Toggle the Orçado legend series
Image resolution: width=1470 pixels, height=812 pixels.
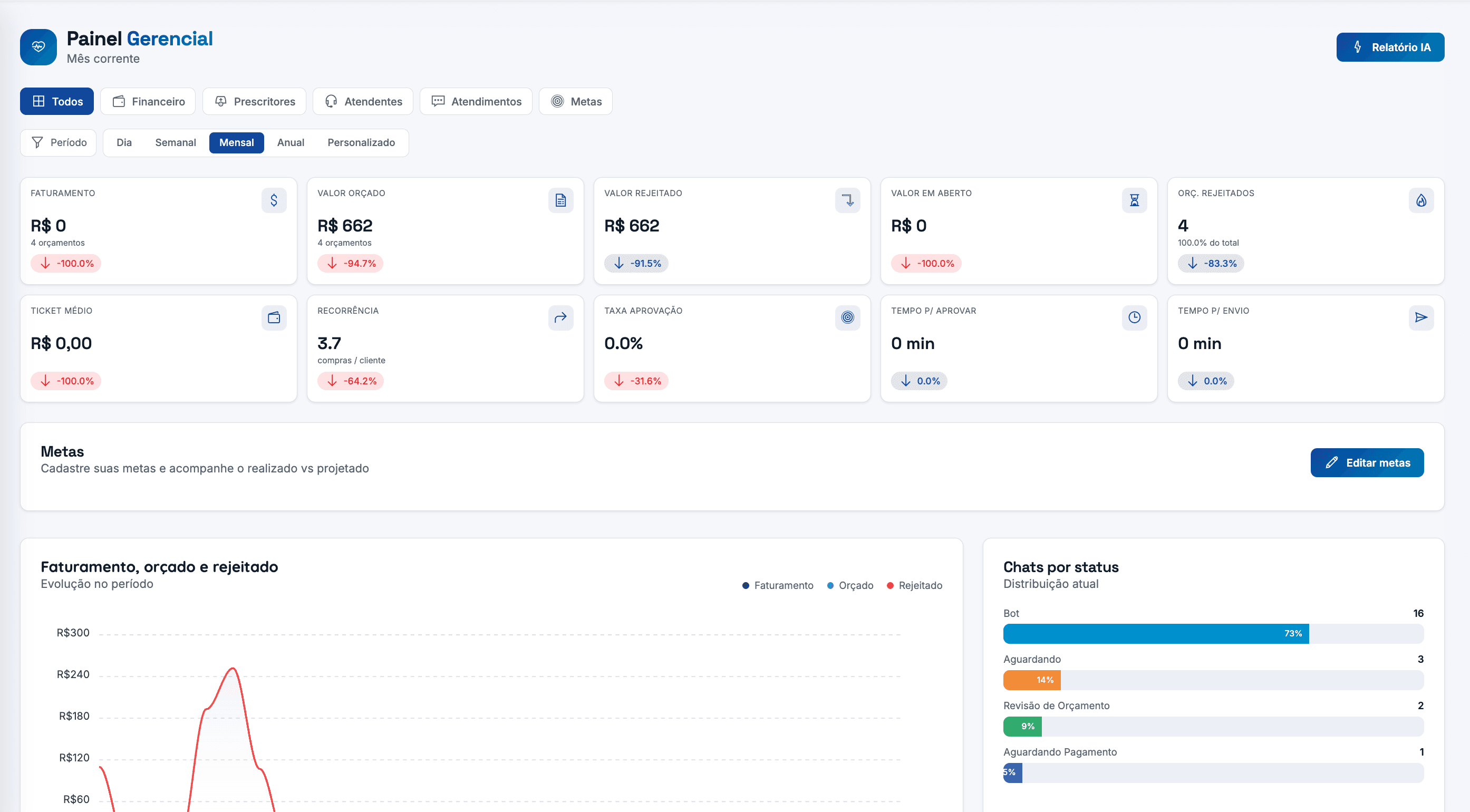coord(850,585)
